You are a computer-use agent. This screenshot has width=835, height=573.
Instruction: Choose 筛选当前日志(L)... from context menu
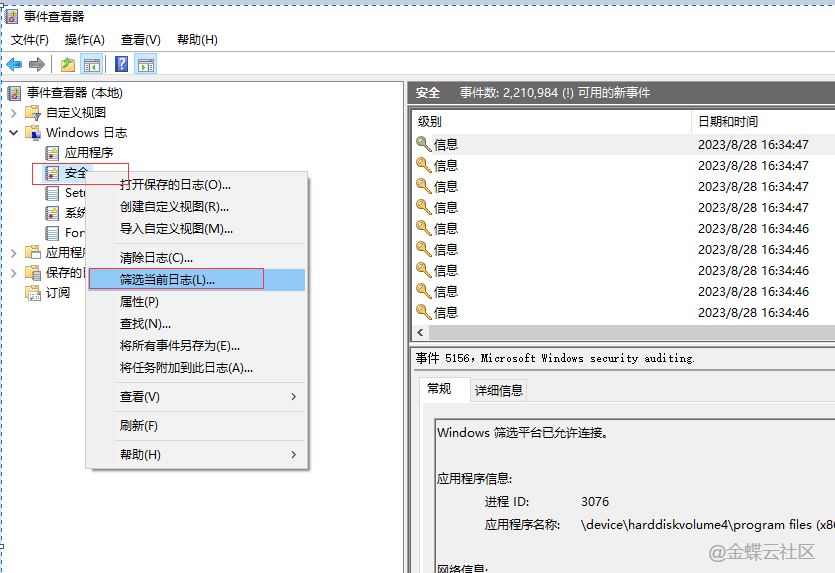(x=167, y=280)
